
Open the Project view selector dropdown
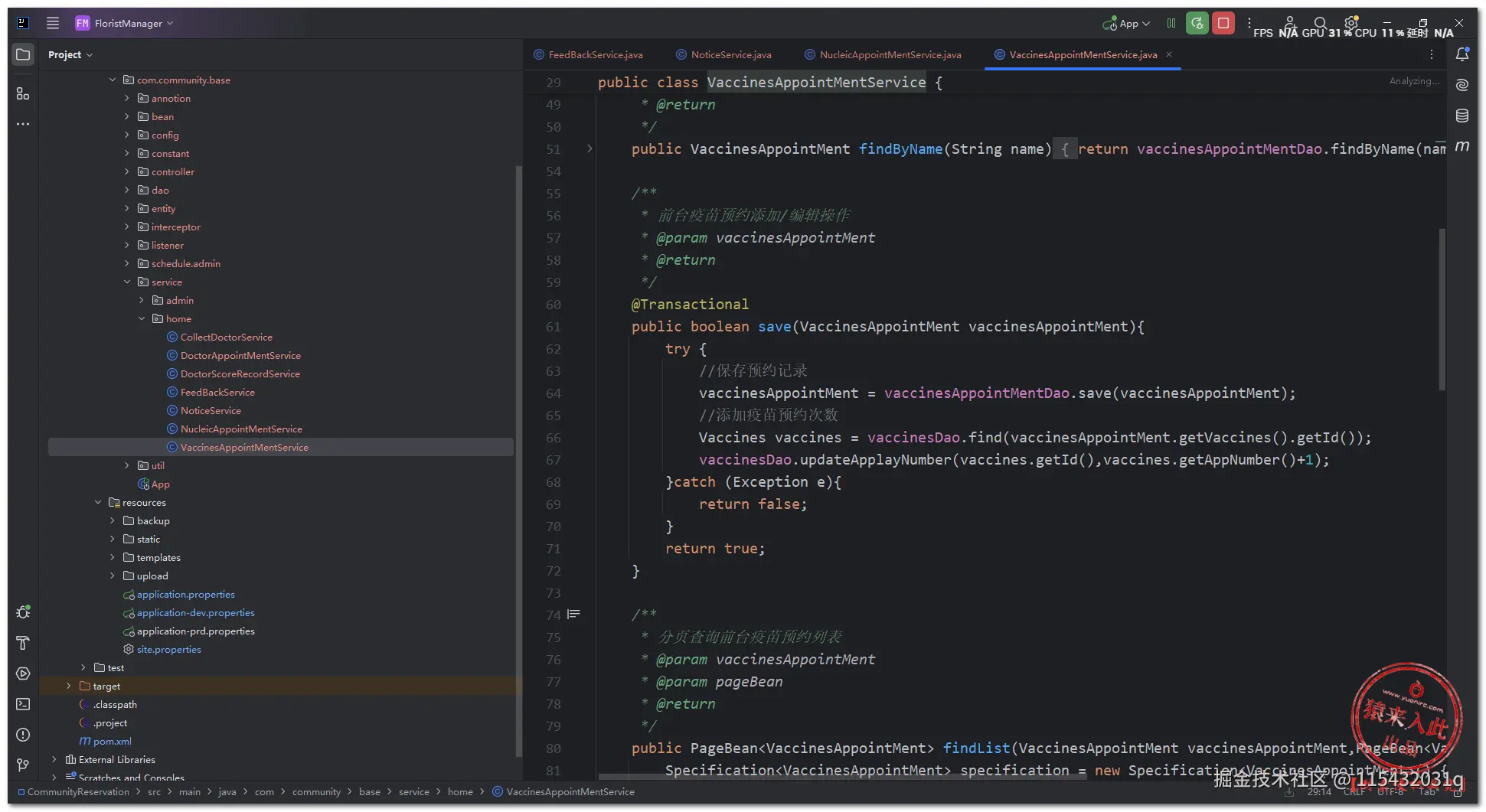point(70,54)
